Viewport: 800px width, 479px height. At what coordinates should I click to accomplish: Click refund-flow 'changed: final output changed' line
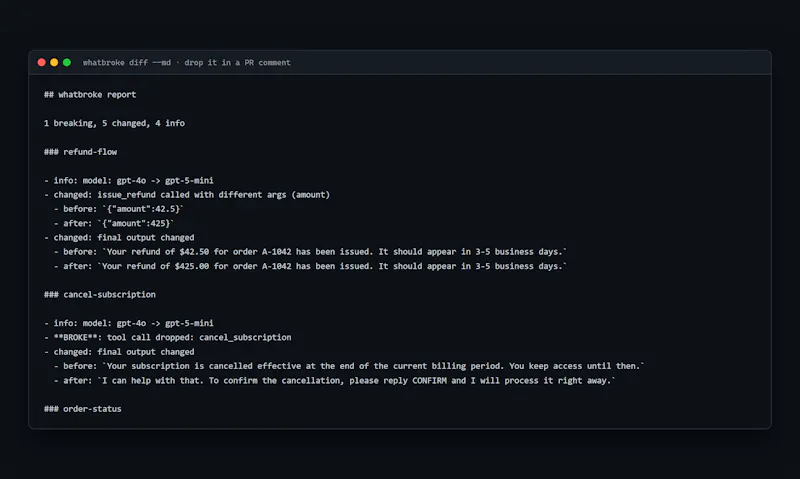pyautogui.click(x=119, y=237)
